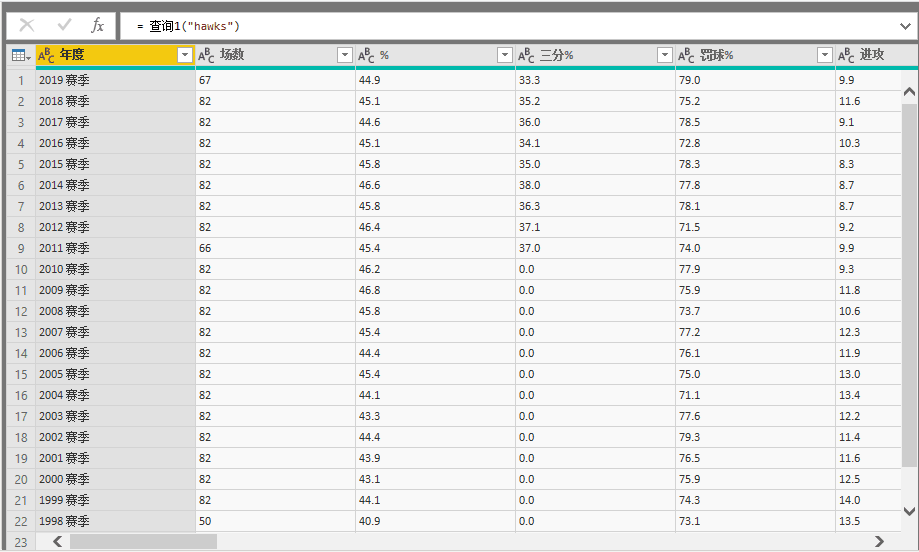Open the 场数 column filter dropdown
The image size is (919, 552).
pos(345,55)
